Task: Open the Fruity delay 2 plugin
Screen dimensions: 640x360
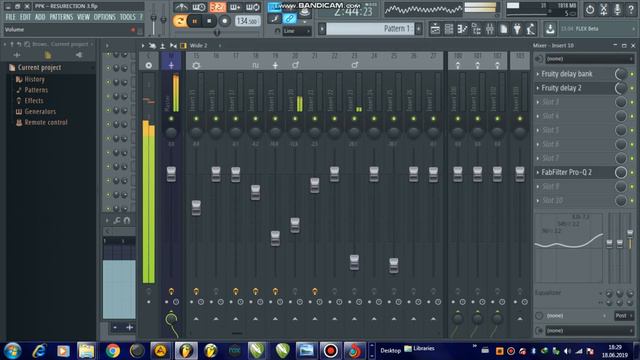Action: click(562, 88)
